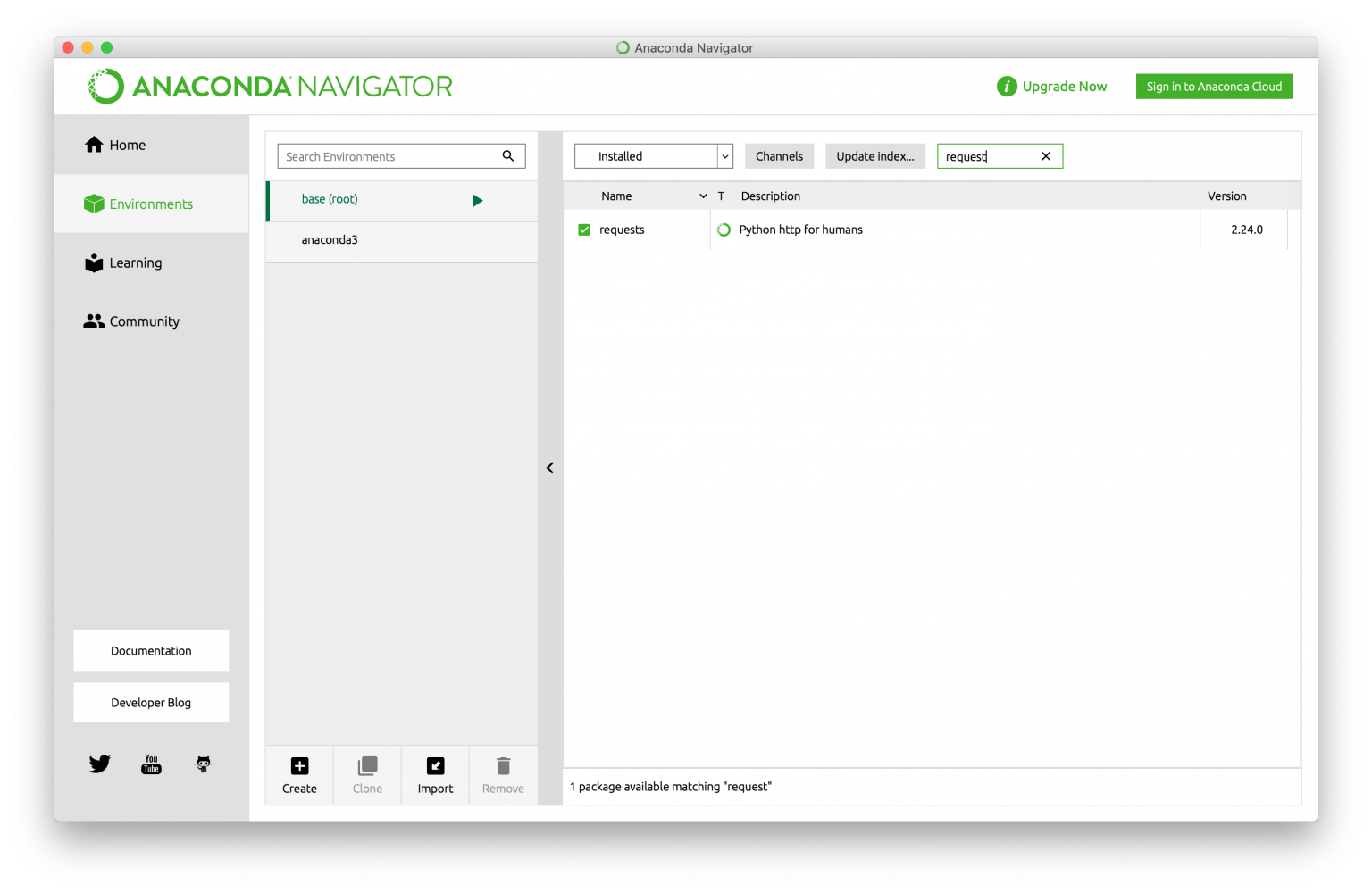Image resolution: width=1372 pixels, height=893 pixels.
Task: Open the Installed filter dropdown
Action: [724, 156]
